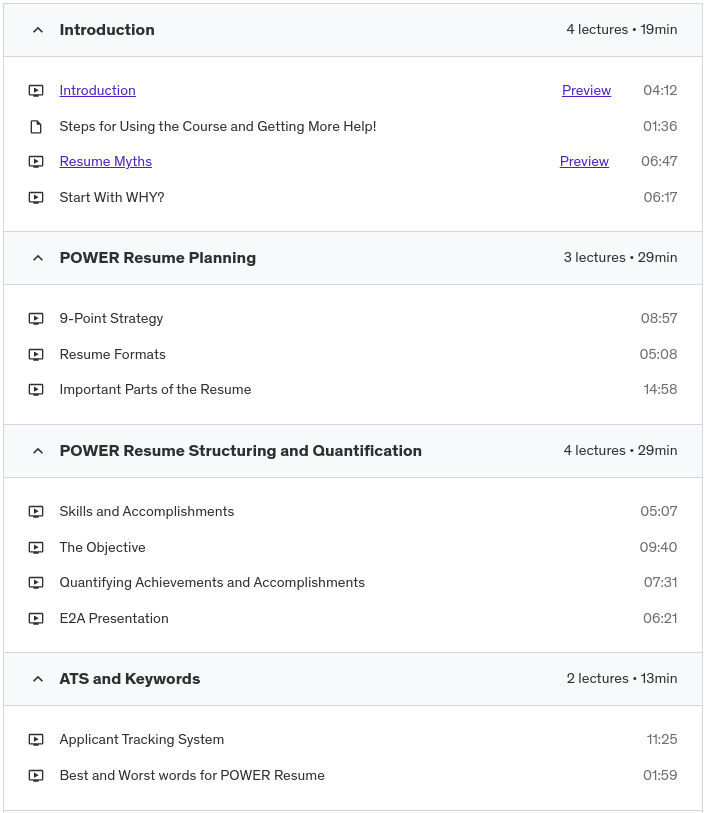Image resolution: width=708 pixels, height=813 pixels.
Task: Select the POWER Resume Planning section title
Action: [157, 258]
